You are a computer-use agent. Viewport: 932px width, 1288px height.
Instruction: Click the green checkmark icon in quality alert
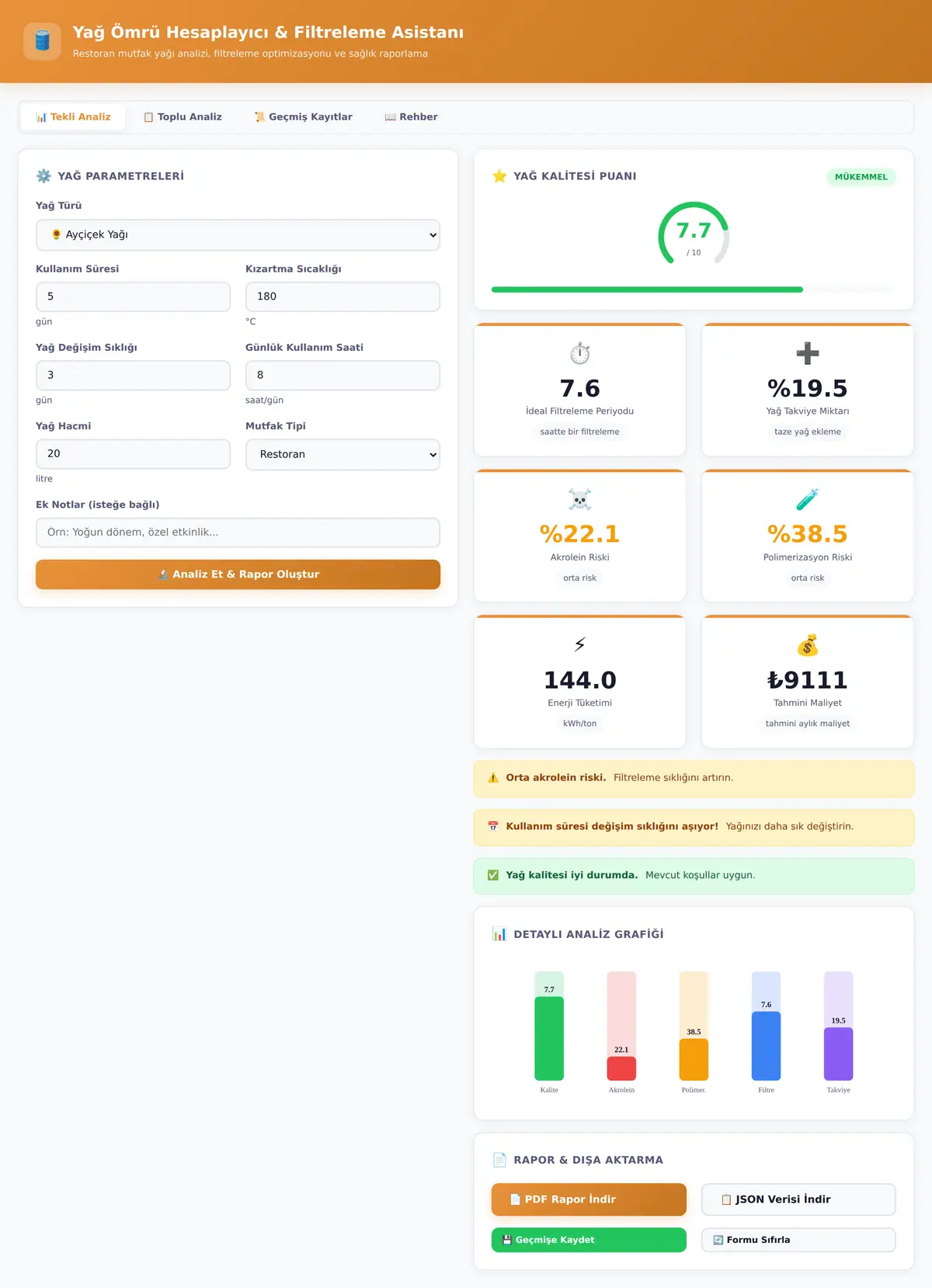point(493,875)
